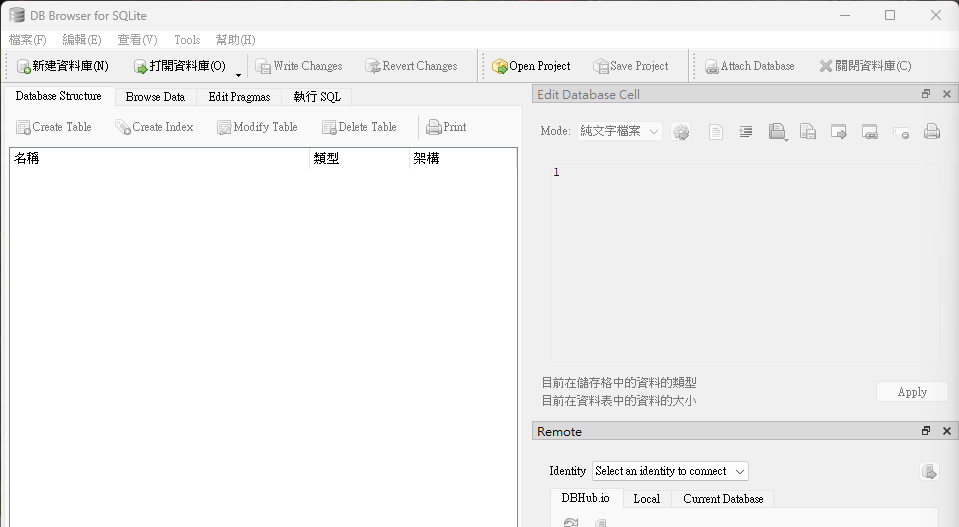Click the window with link icon in cell editor
Viewport: 959px width, 527px height.
(x=870, y=131)
